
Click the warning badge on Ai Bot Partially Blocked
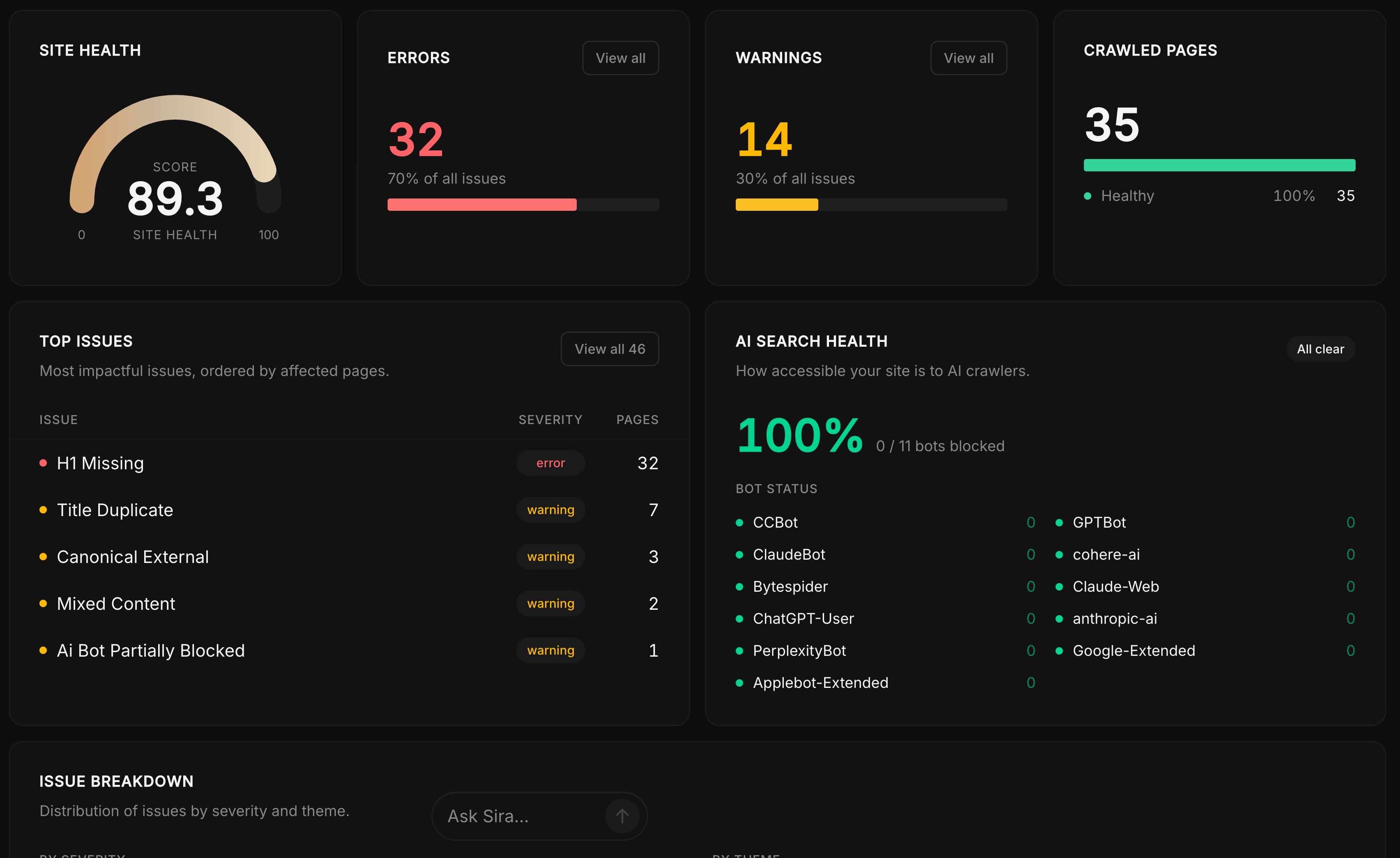tap(550, 650)
